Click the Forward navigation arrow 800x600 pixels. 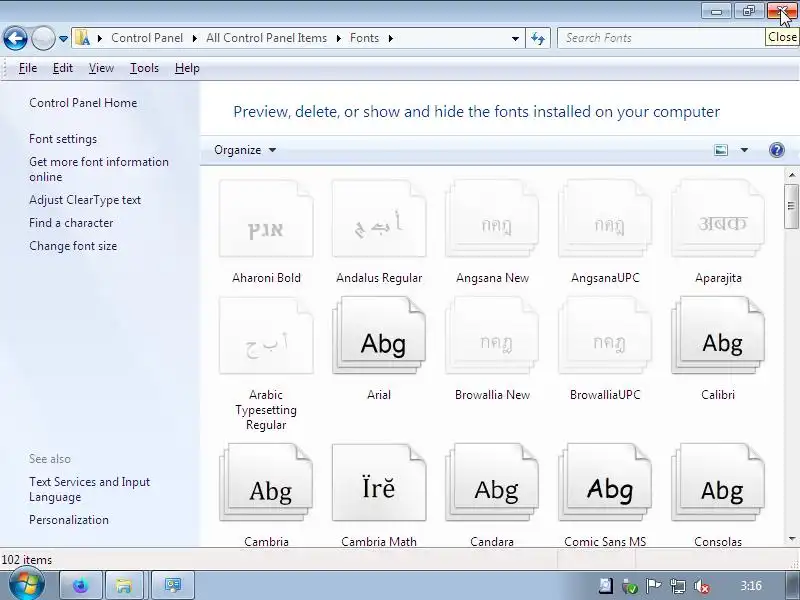point(43,38)
